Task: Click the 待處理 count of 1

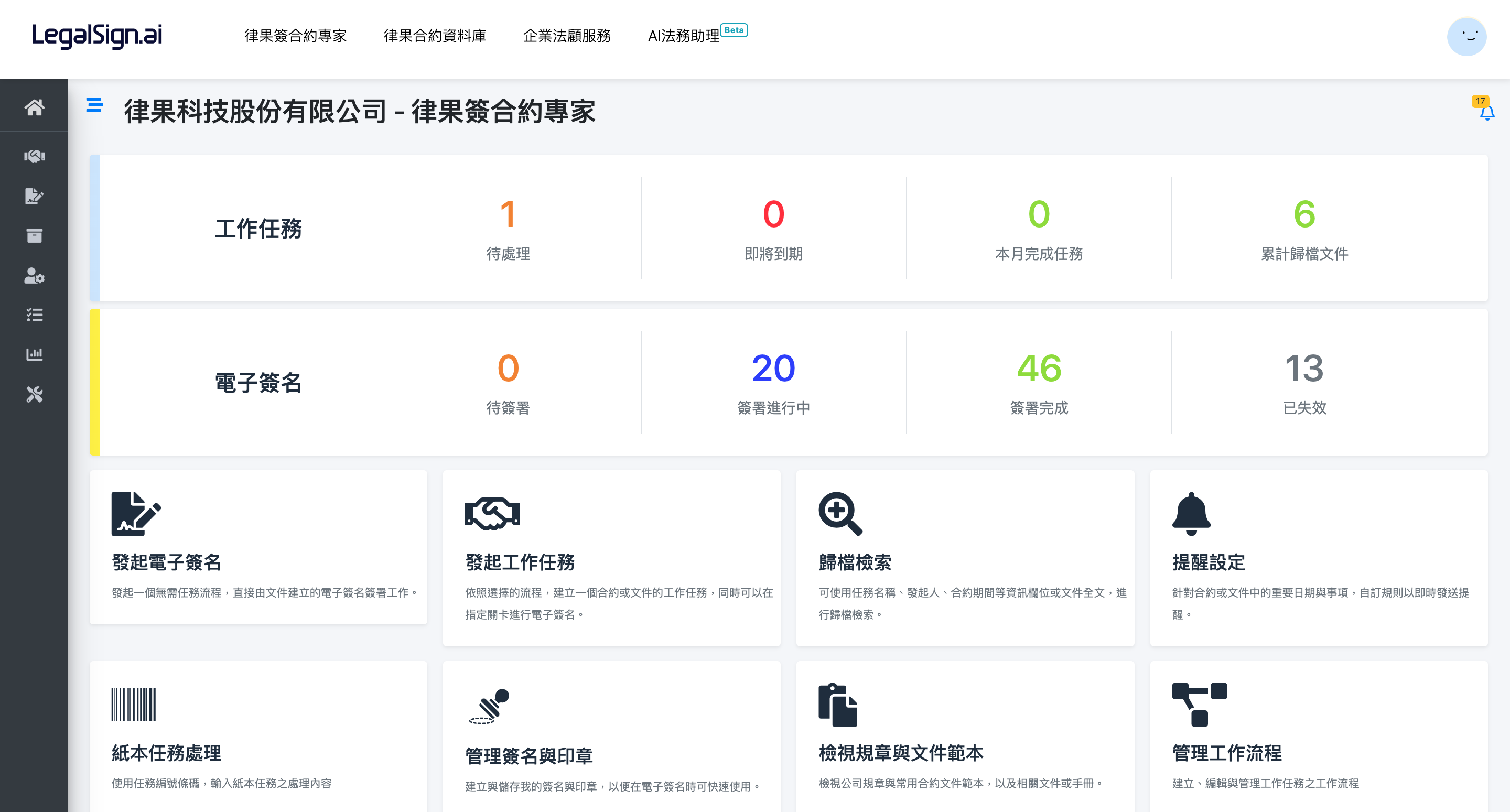Action: pyautogui.click(x=508, y=214)
